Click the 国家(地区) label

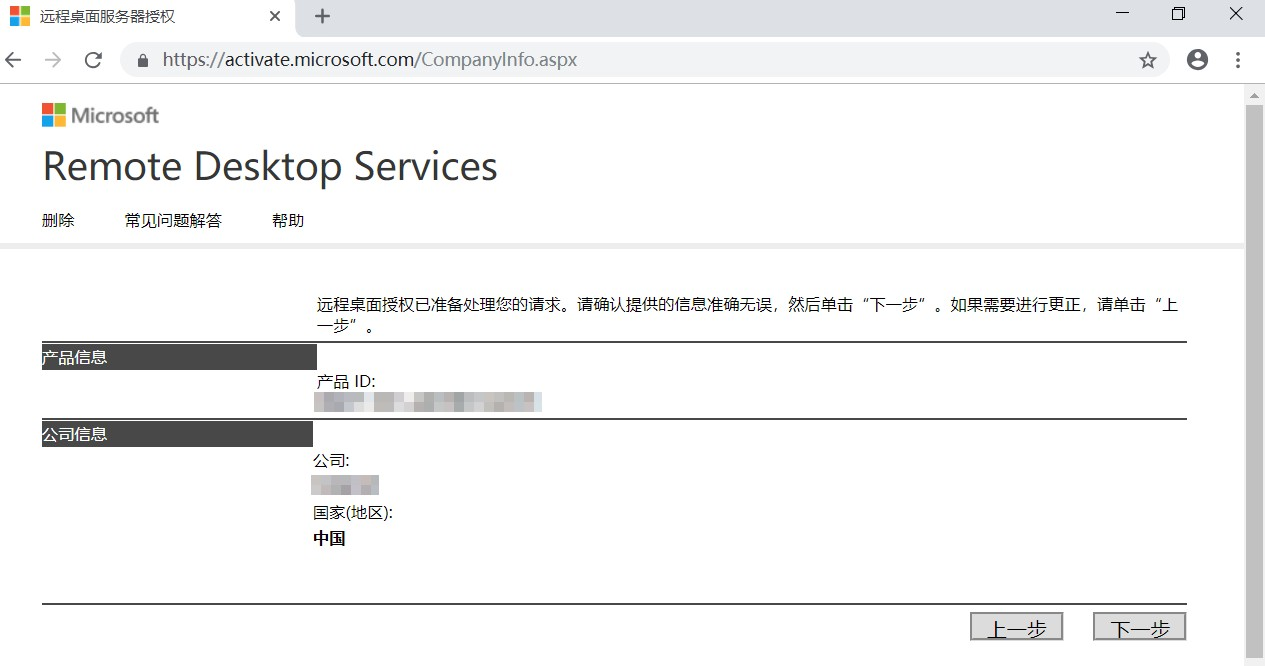(x=353, y=513)
